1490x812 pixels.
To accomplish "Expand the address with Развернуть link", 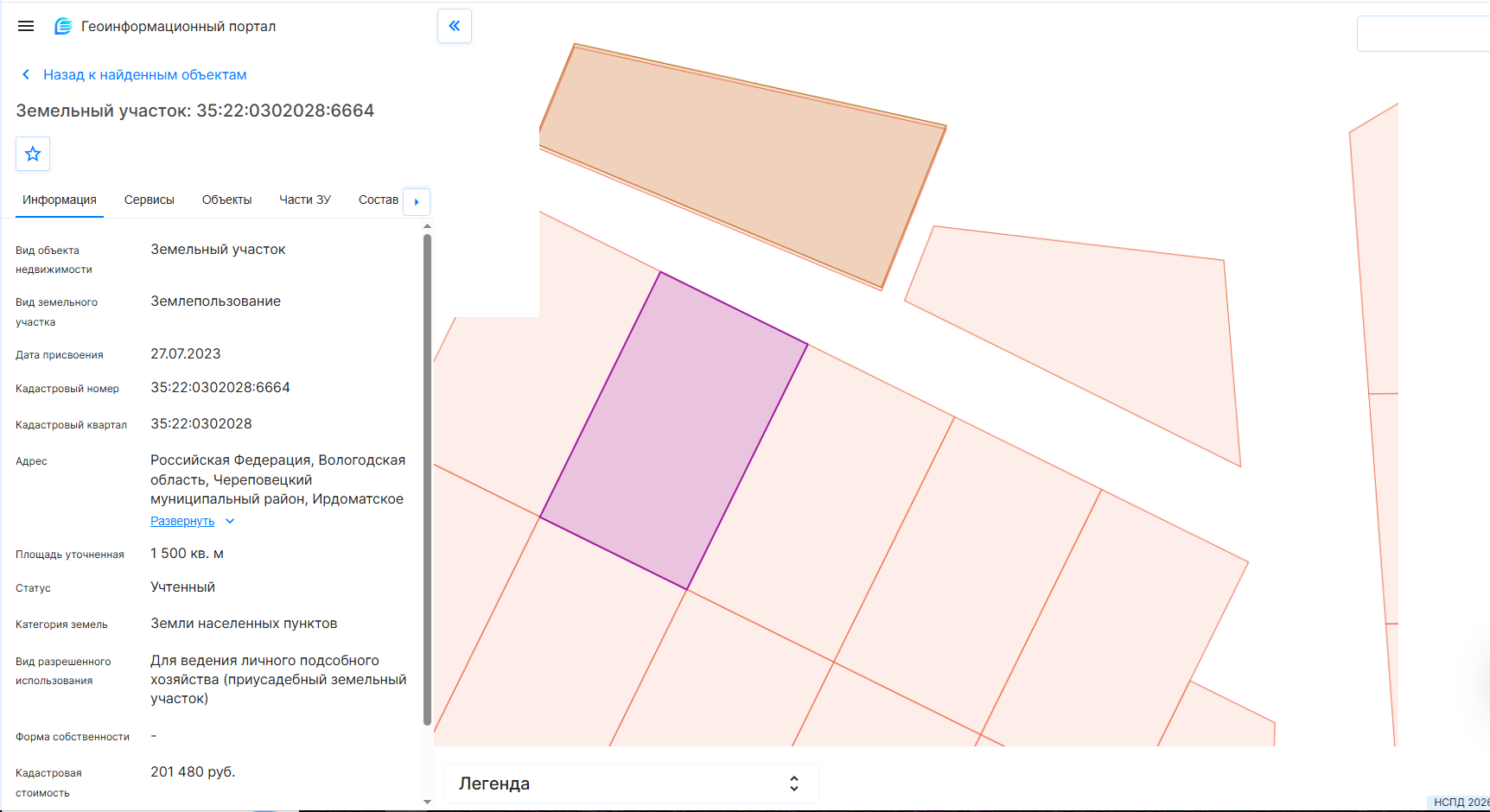I will (182, 521).
